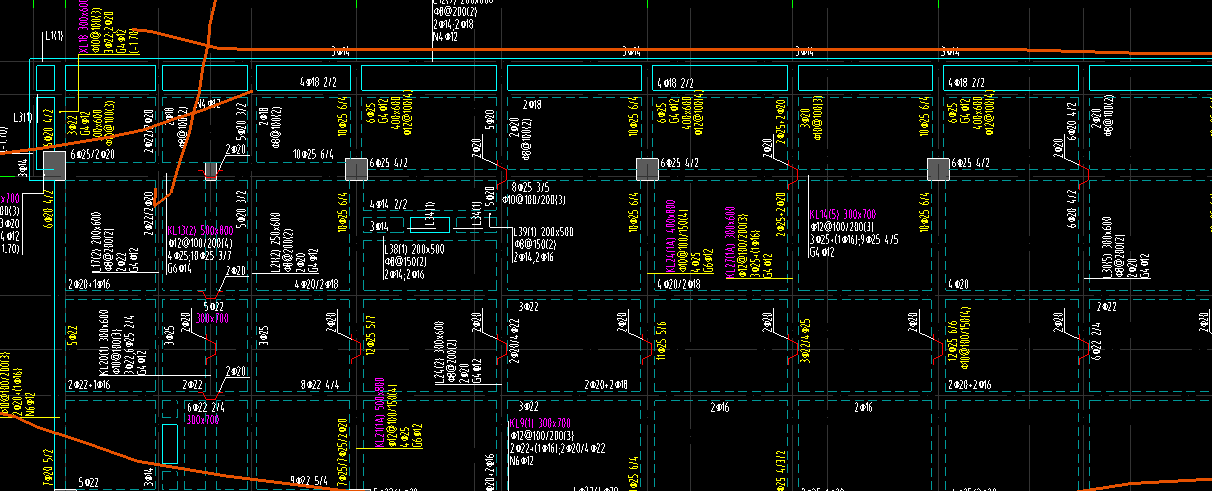Select gray column square beside 6Φ25/2Φ20 label
The height and width of the screenshot is (491, 1212).
[x=54, y=165]
